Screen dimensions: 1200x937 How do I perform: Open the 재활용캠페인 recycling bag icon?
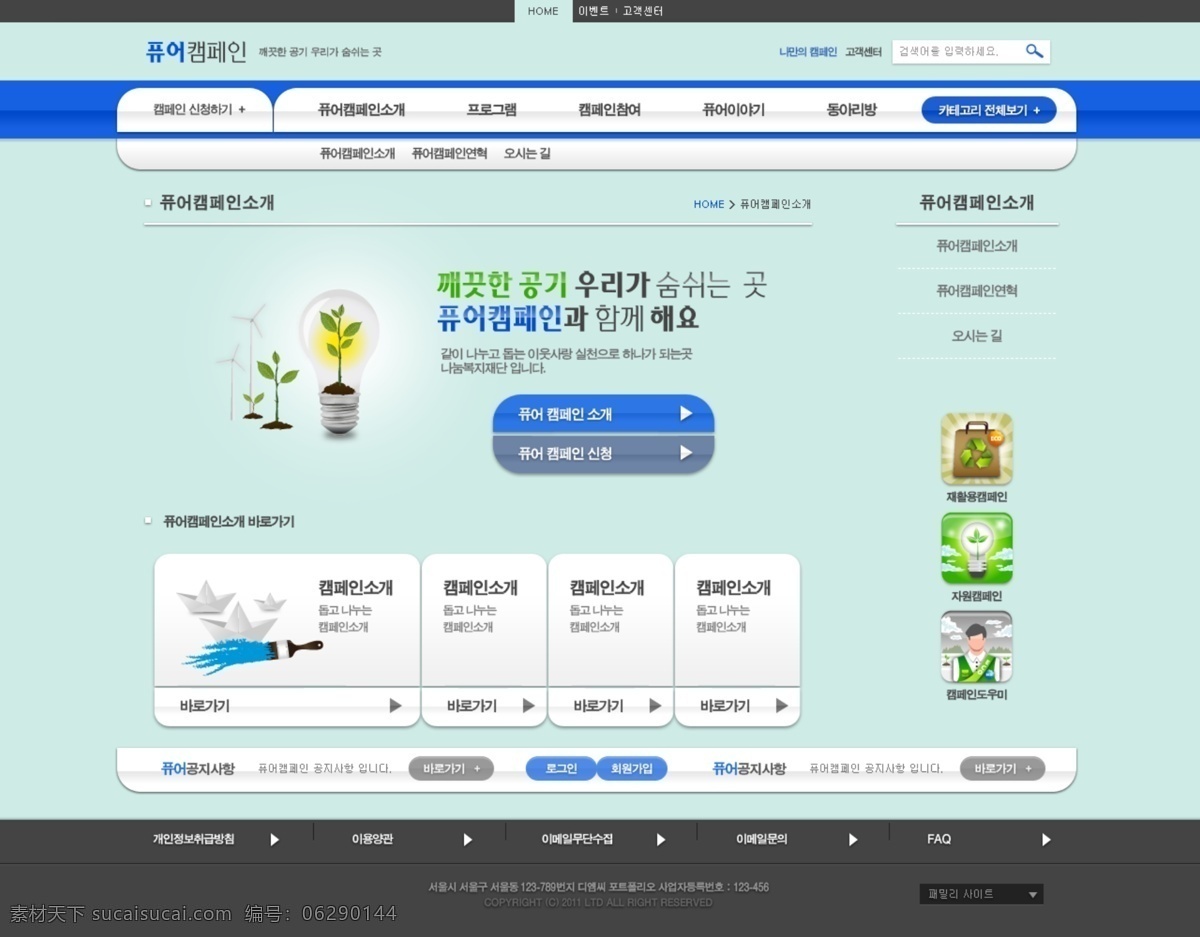pyautogui.click(x=976, y=449)
